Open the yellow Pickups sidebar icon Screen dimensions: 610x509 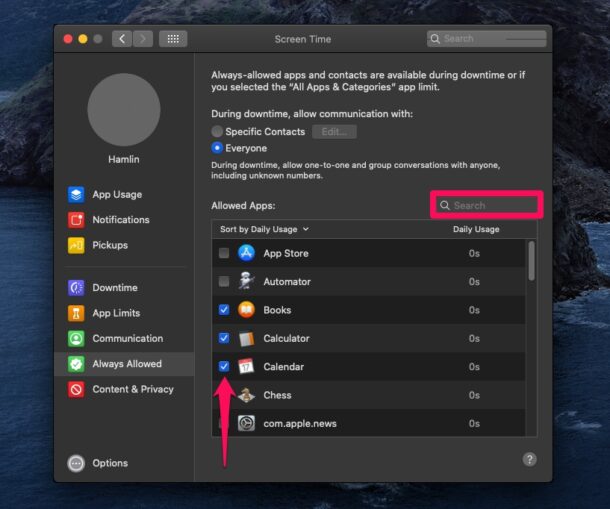[76, 245]
